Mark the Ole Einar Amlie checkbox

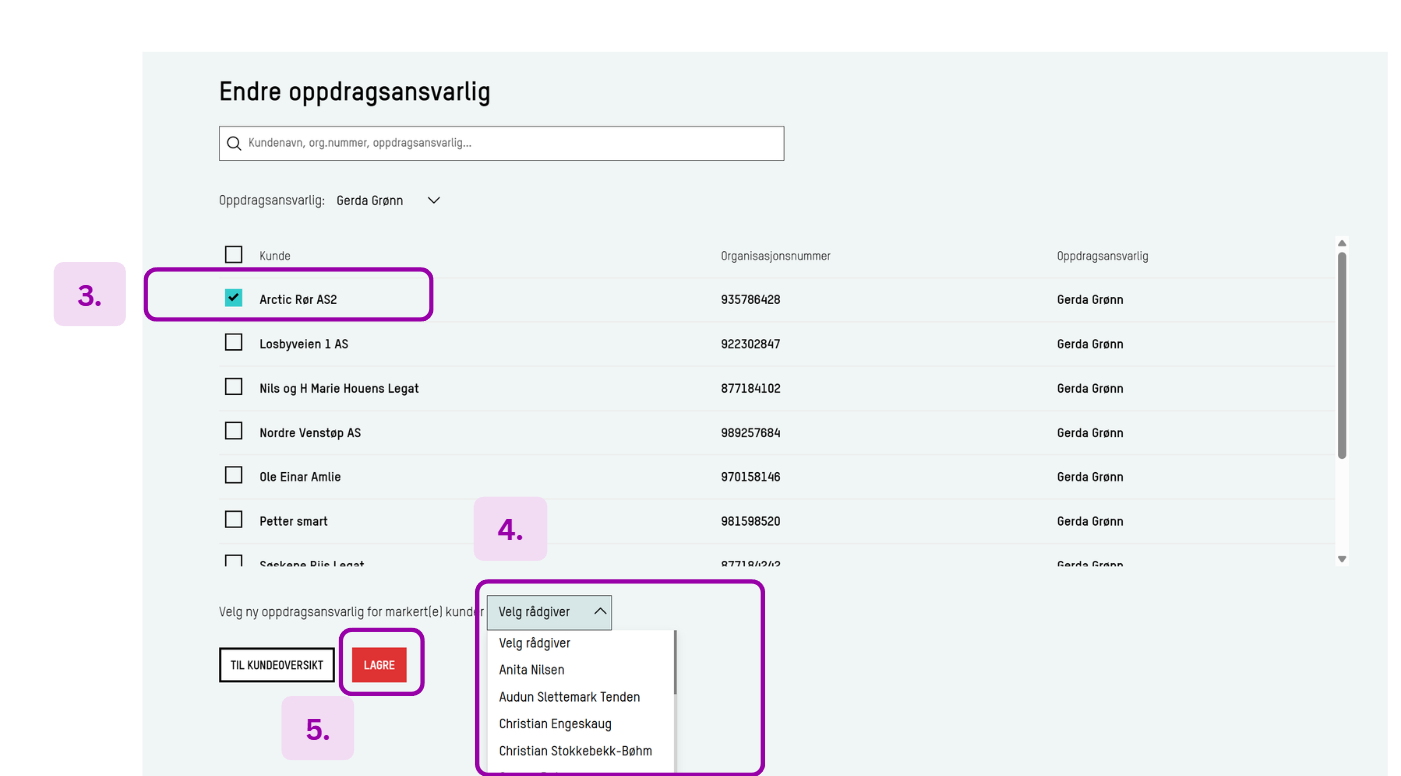coord(234,475)
